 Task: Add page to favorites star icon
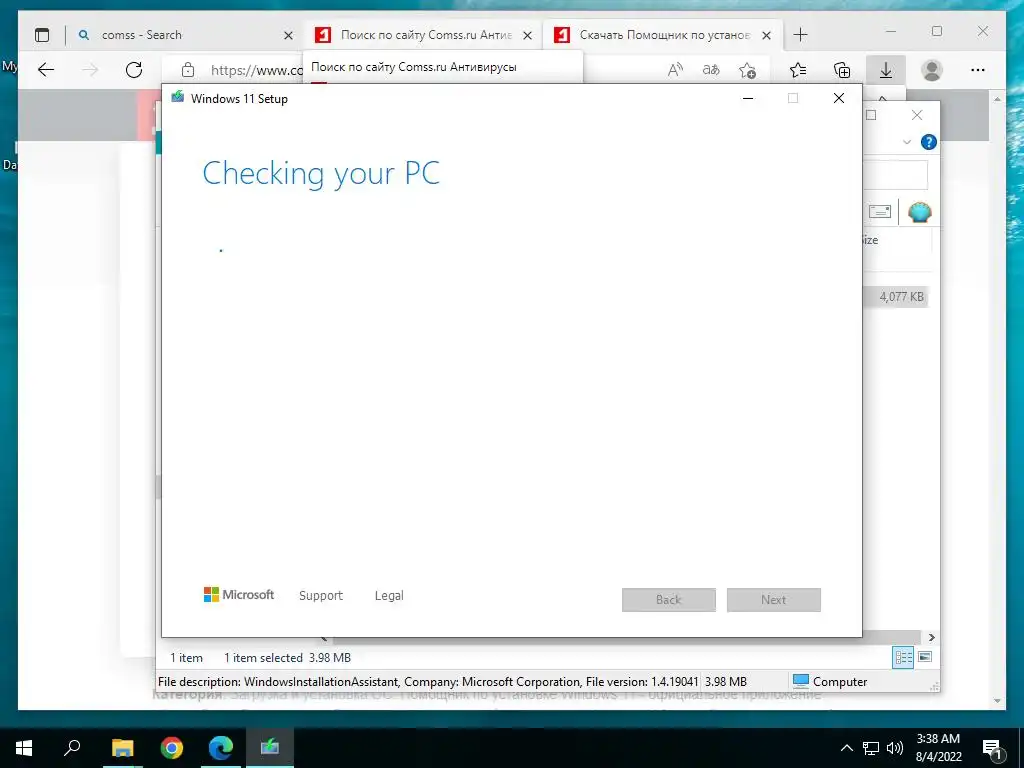click(x=747, y=70)
